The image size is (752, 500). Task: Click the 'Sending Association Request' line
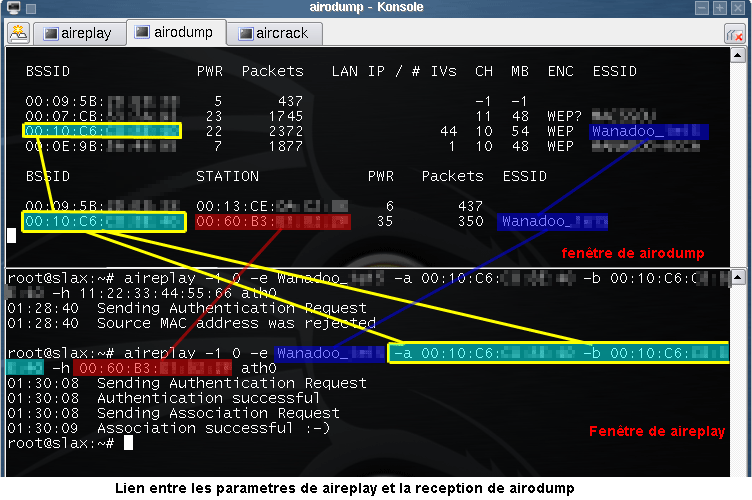174,413
